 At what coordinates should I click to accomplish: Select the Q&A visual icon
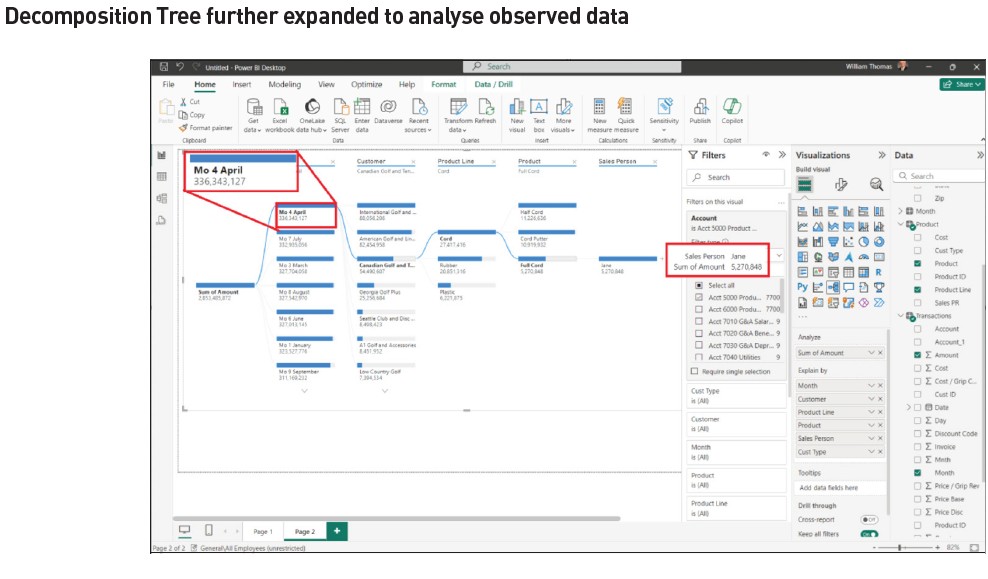(847, 287)
